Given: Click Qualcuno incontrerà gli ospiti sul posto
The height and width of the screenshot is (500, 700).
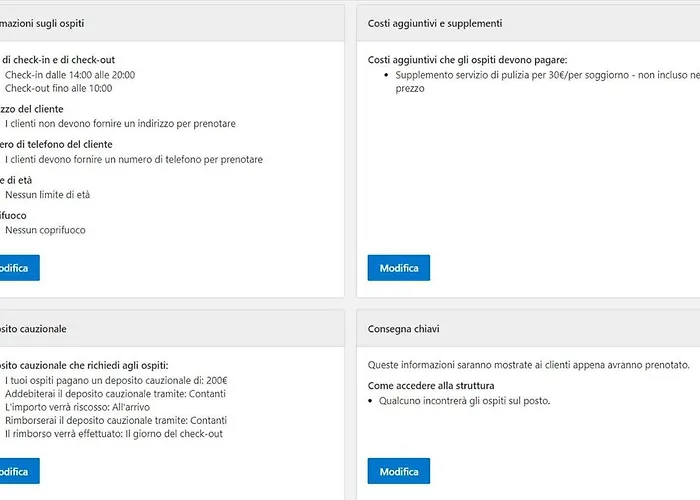Looking at the screenshot, I should point(464,401).
